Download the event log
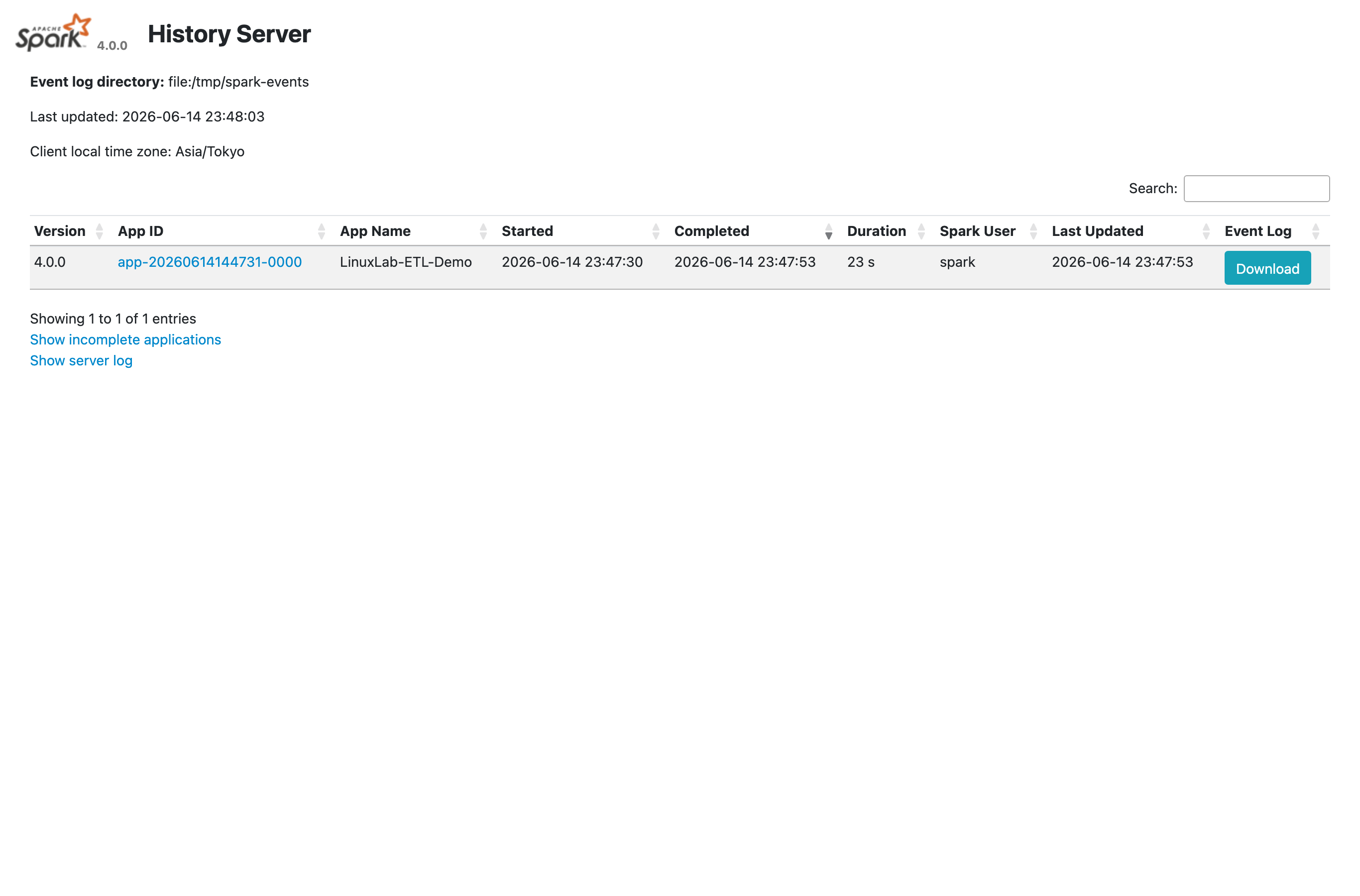 [1267, 268]
